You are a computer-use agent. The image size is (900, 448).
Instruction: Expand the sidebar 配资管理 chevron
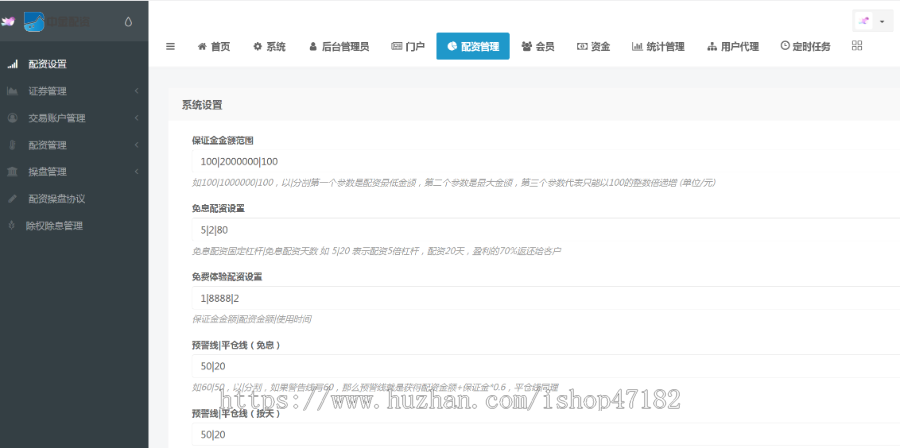coord(137,145)
